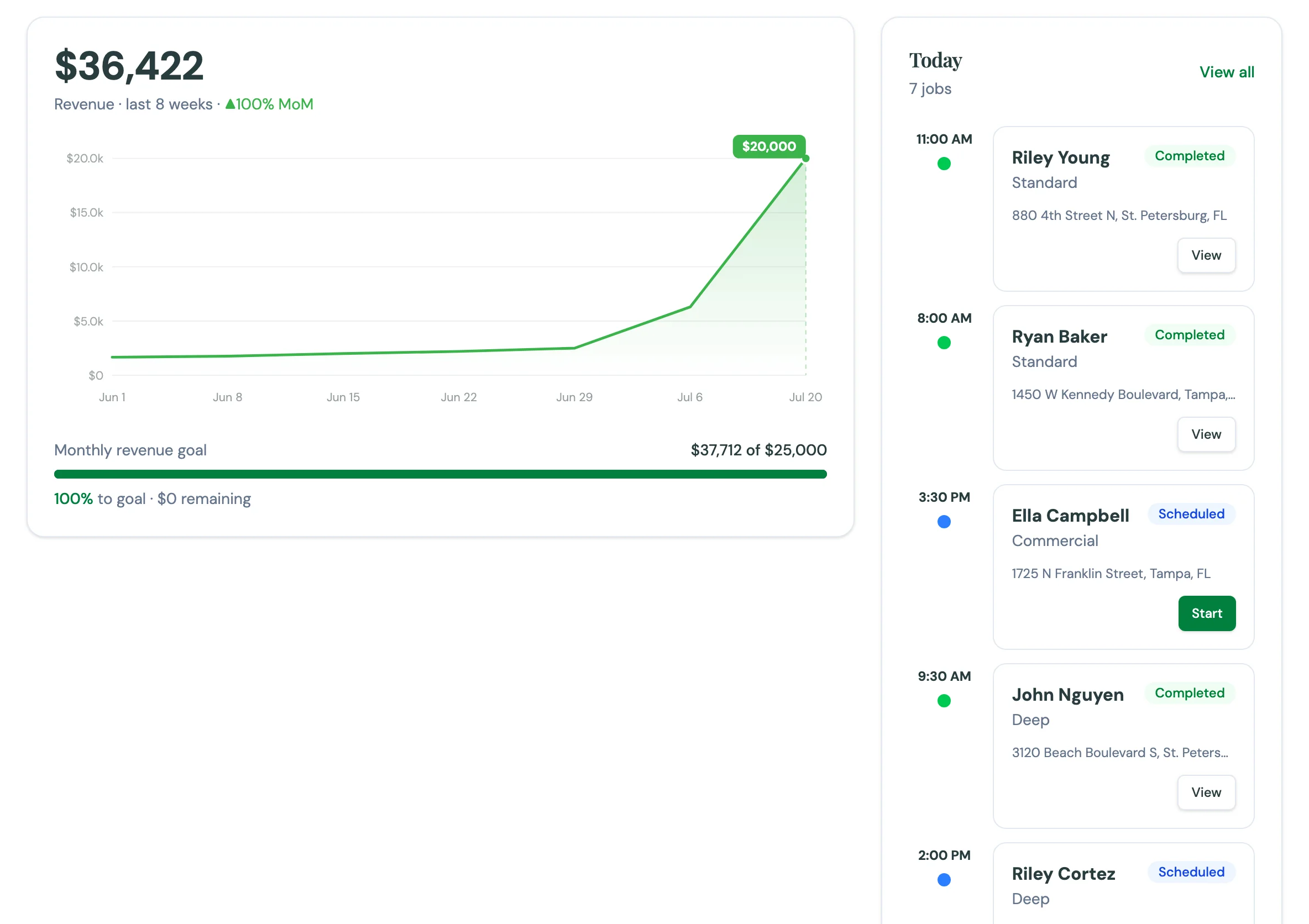Click the Standard job type under Riley Young
Screen dimensions: 1309x924
coord(1044,182)
